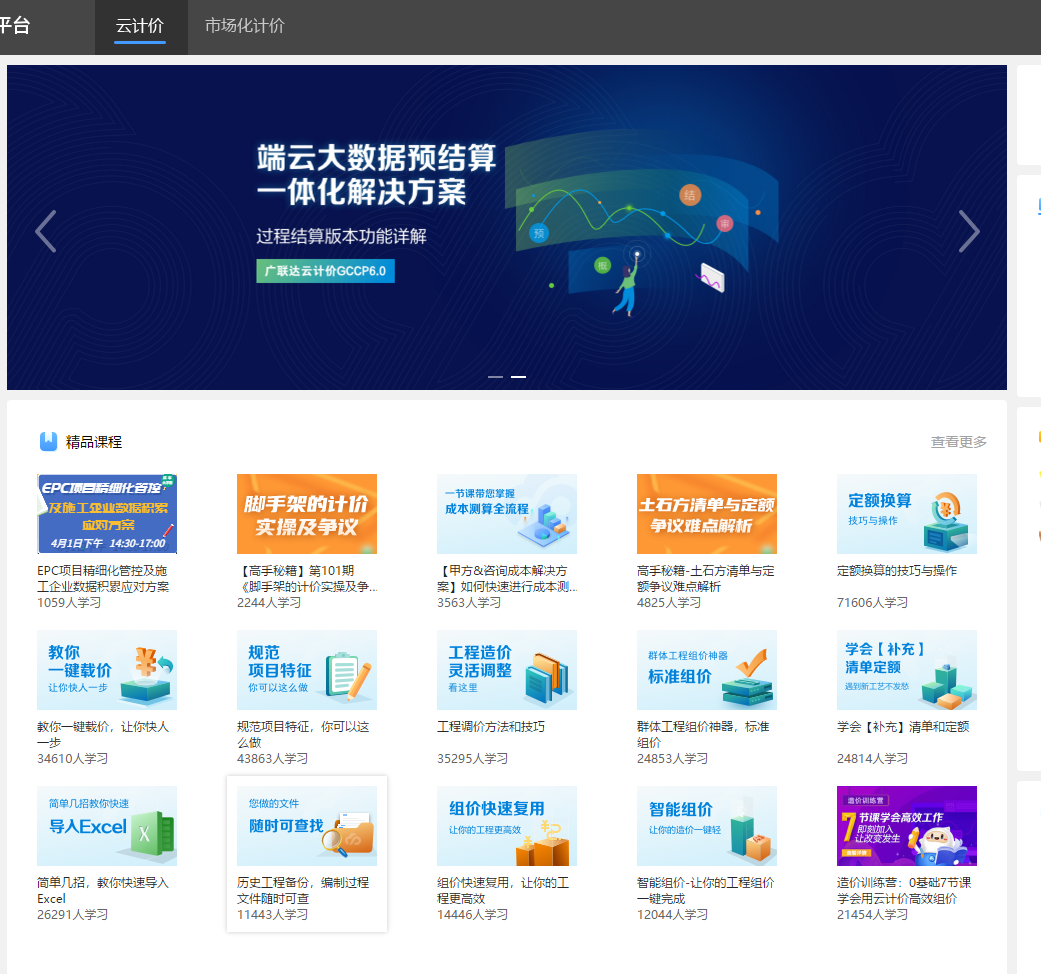Click the 精品课程 bookmark icon
Viewport: 1041px width, 974px height.
click(x=48, y=442)
